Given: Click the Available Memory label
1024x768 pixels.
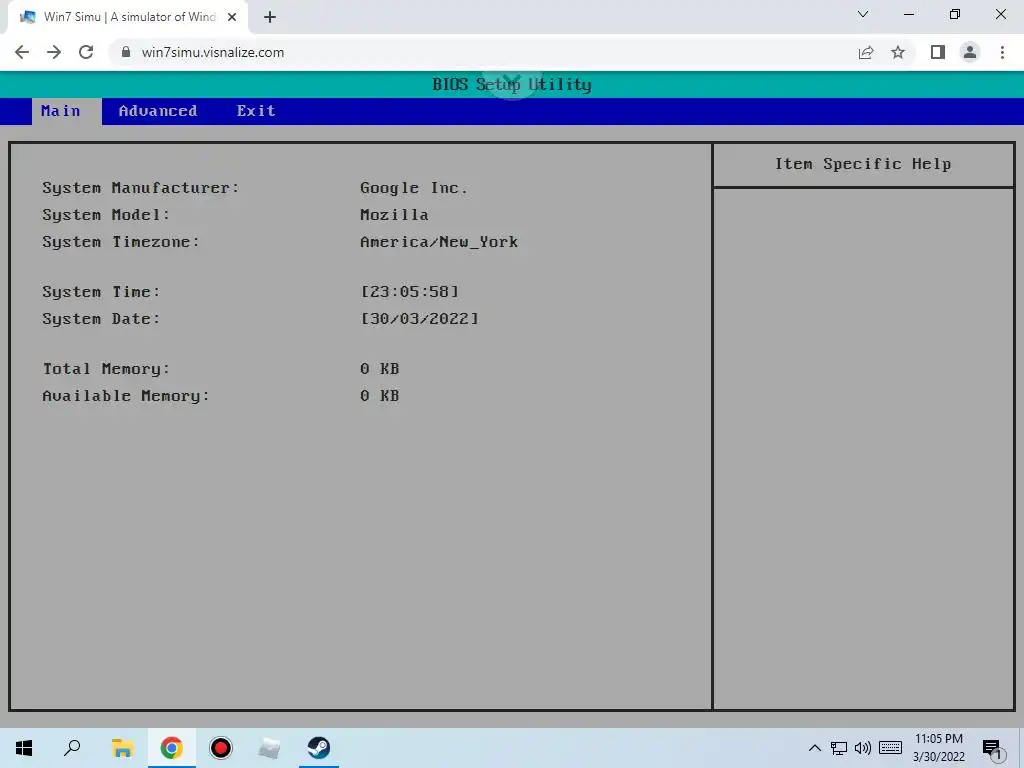Looking at the screenshot, I should tap(125, 396).
